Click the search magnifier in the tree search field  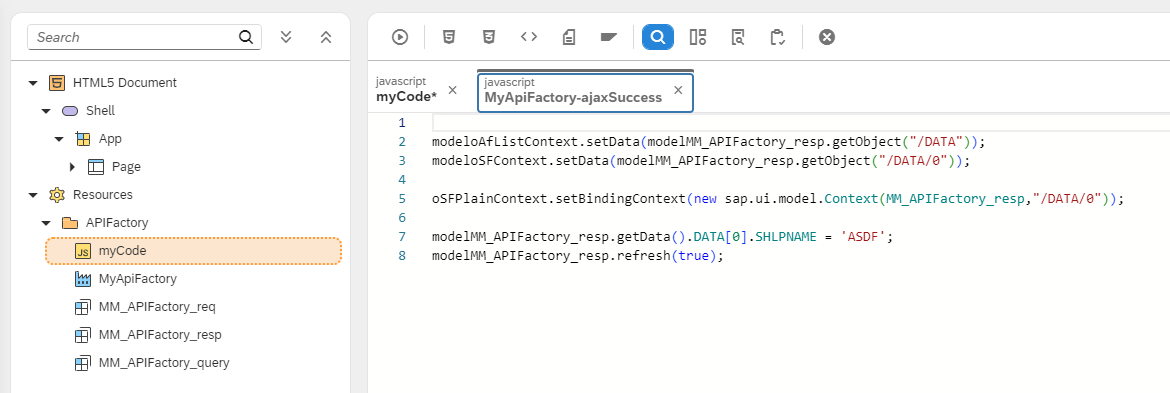click(246, 37)
